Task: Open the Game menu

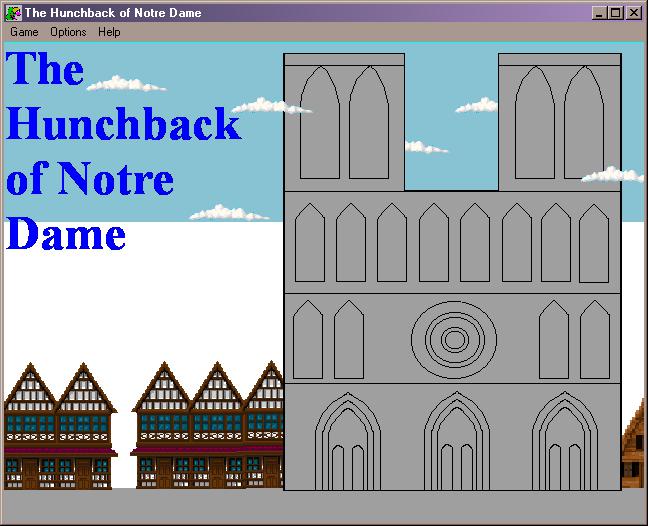Action: (24, 32)
